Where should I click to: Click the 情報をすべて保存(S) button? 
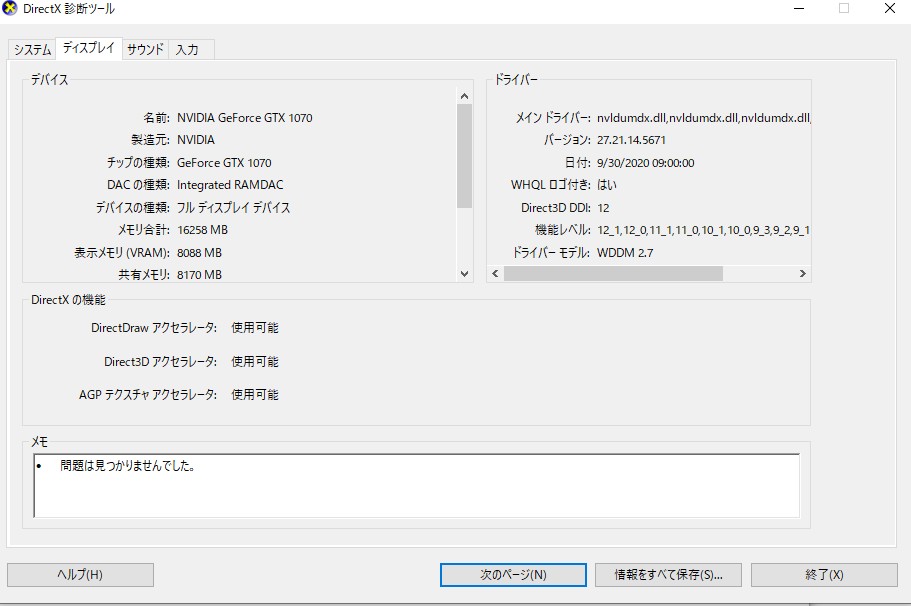point(668,574)
